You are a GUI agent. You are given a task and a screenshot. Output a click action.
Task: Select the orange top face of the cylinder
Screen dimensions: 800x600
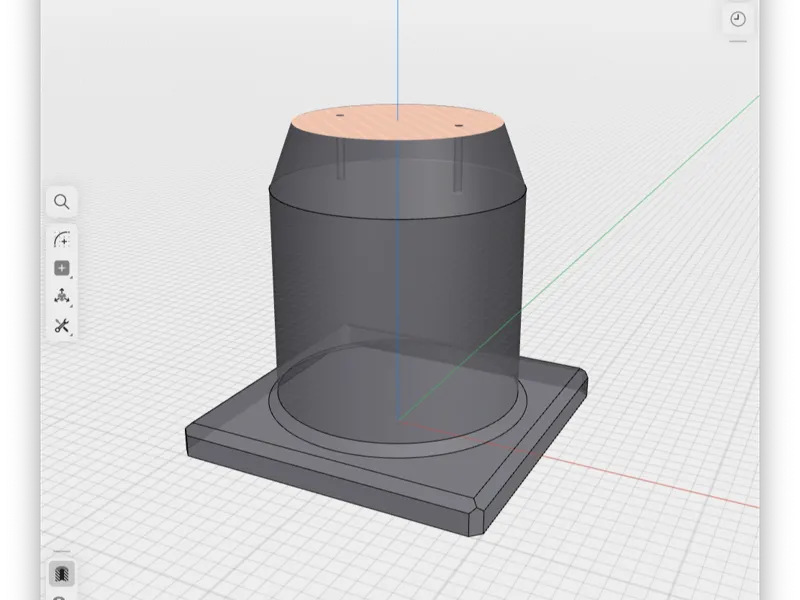tap(397, 122)
